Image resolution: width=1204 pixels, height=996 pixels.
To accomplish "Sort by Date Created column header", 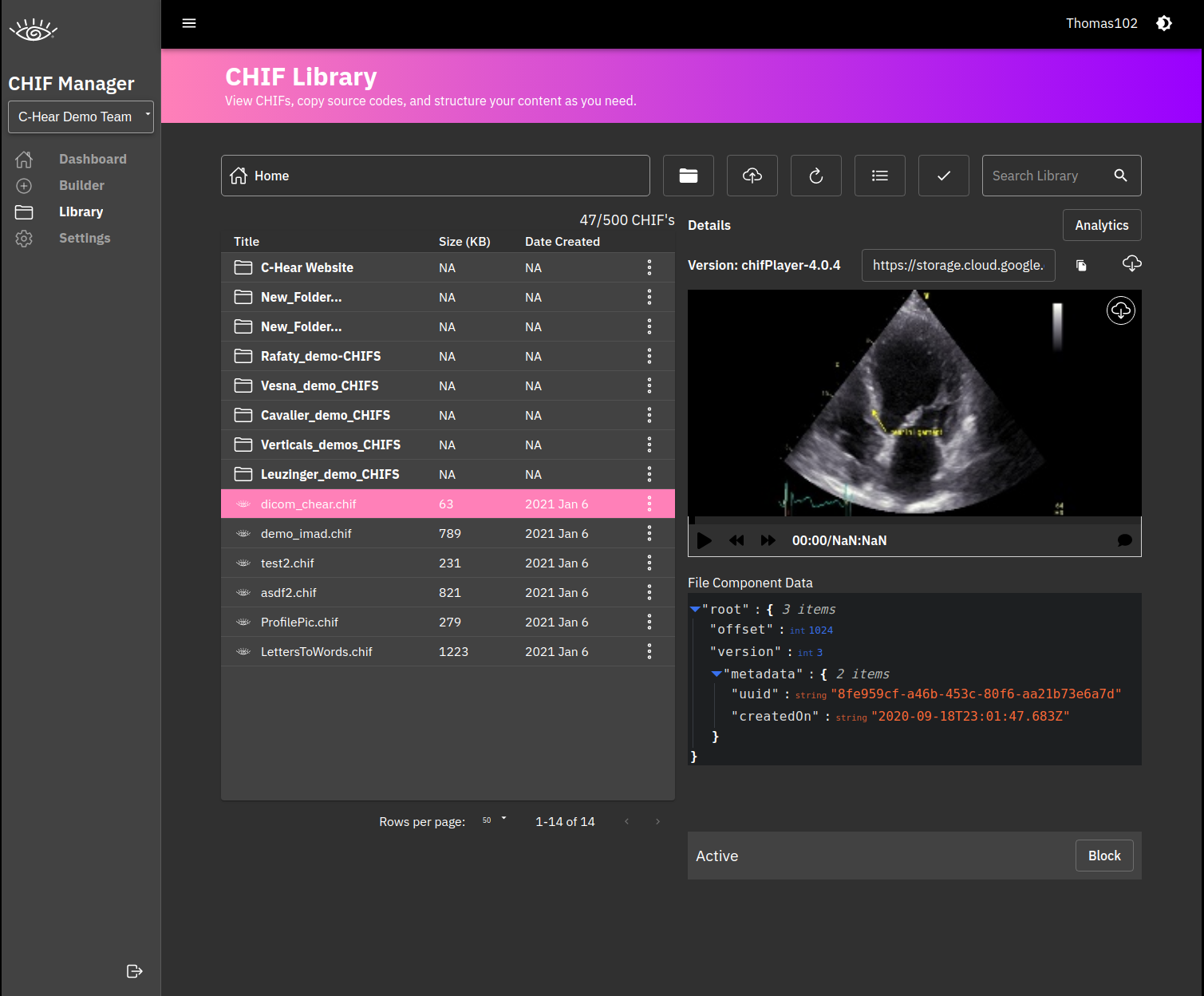I will (563, 241).
